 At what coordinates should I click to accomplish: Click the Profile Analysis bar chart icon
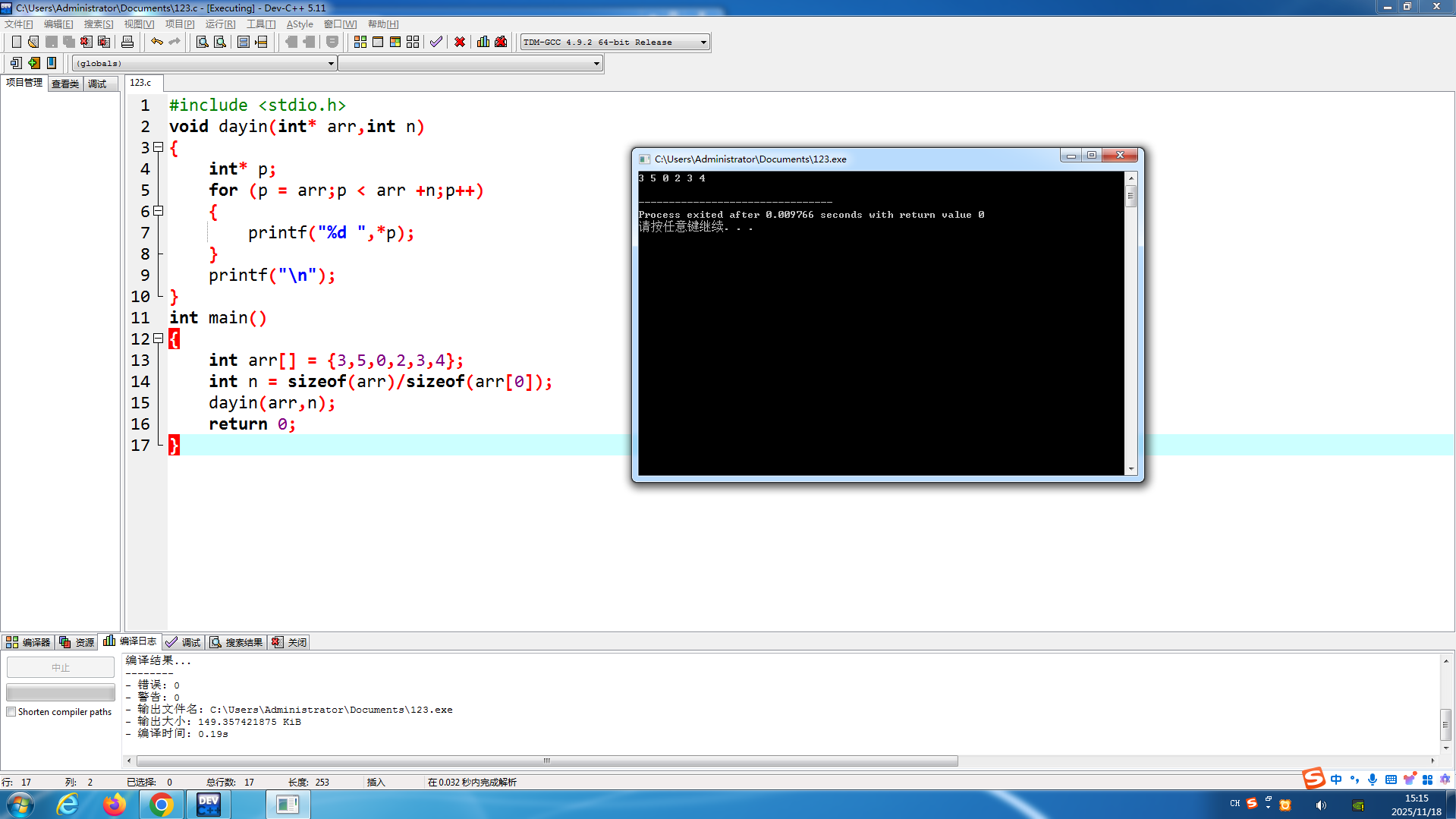tap(483, 42)
